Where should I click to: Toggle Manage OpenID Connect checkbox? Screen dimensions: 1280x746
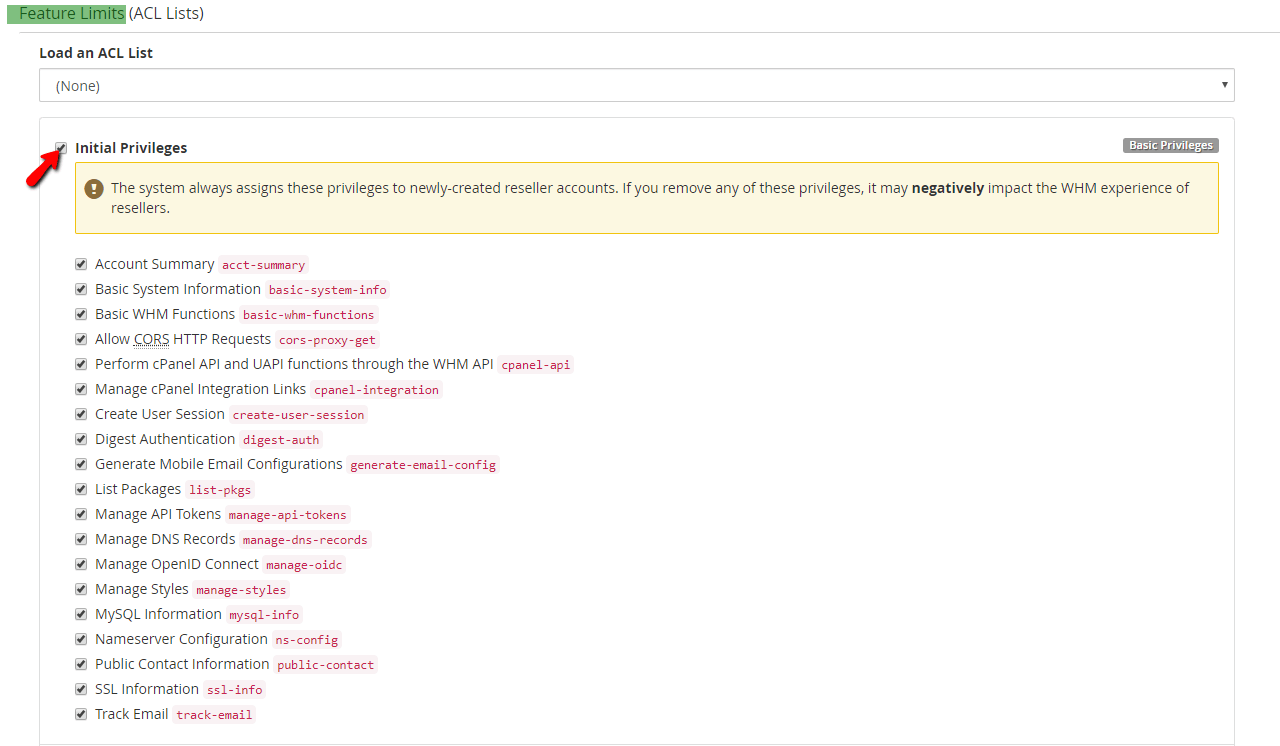click(81, 565)
